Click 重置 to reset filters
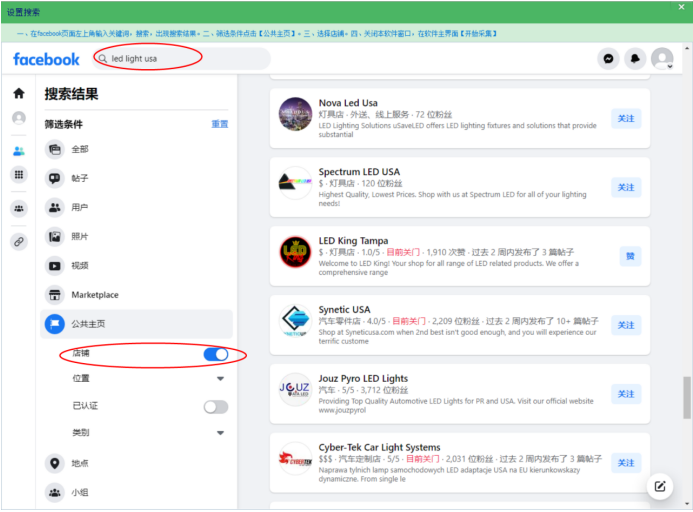 [x=220, y=124]
